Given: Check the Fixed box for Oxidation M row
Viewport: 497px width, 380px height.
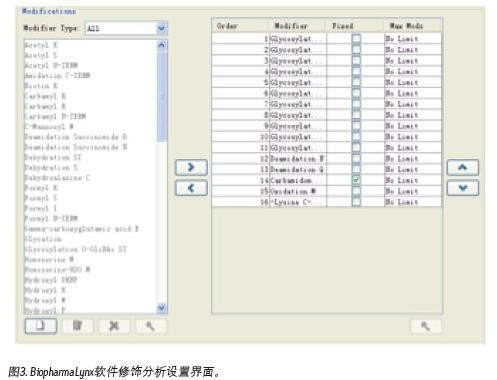Looking at the screenshot, I should [356, 191].
